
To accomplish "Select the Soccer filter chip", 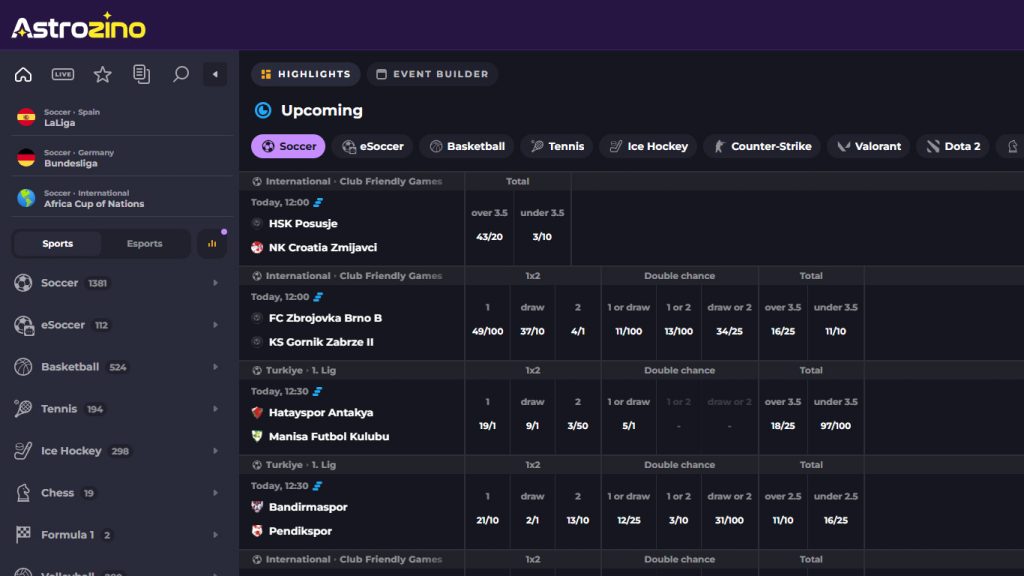I will (288, 146).
